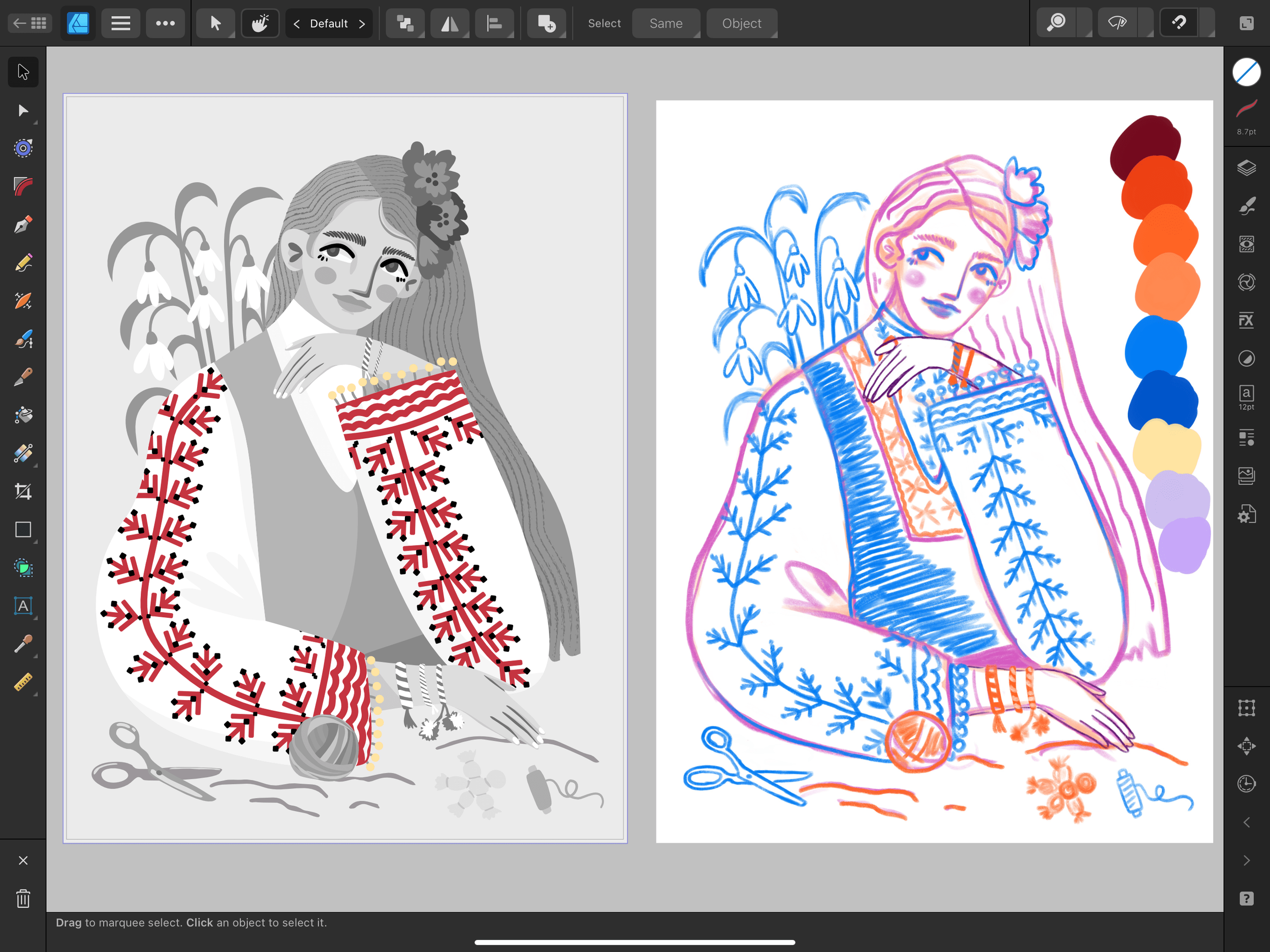
Task: Go to the previous preset with the left chevron
Action: tap(297, 23)
